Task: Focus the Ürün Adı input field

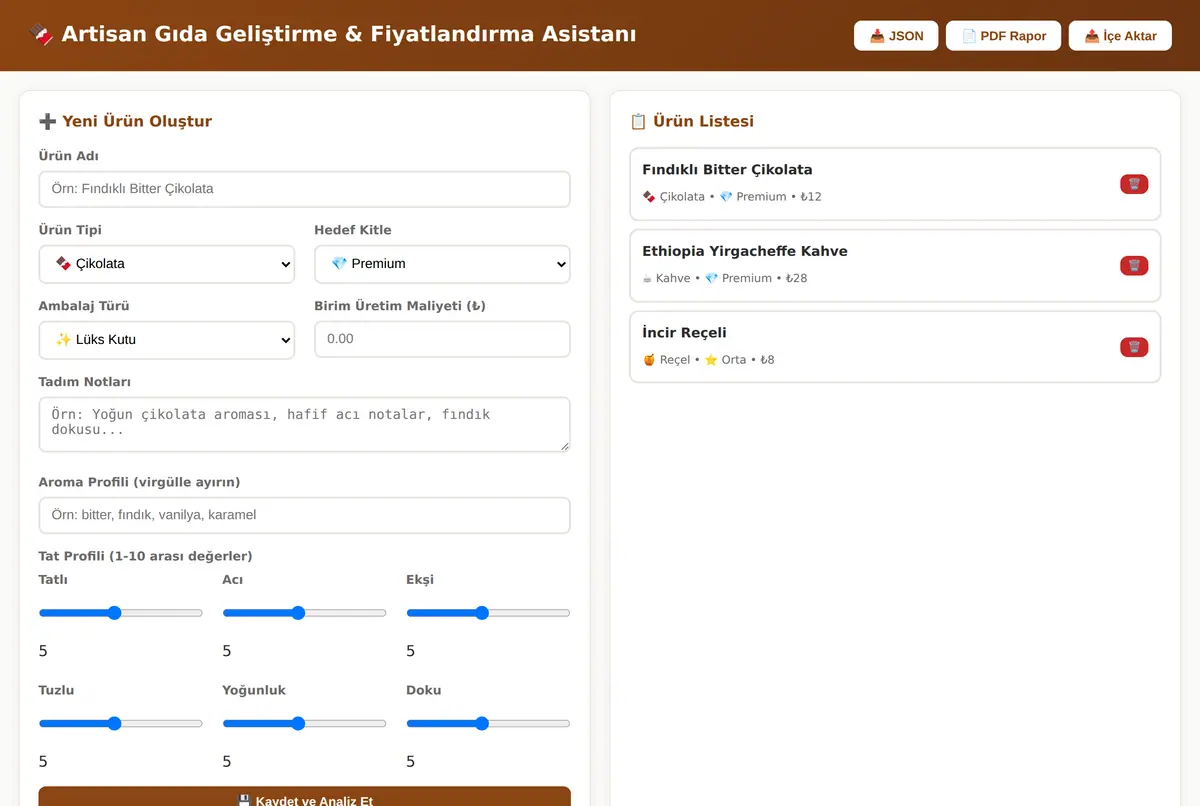Action: (305, 189)
